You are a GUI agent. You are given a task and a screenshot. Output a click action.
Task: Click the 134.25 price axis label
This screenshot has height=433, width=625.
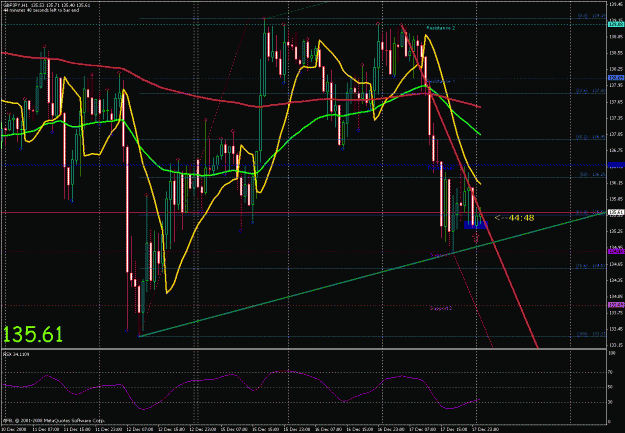point(616,280)
